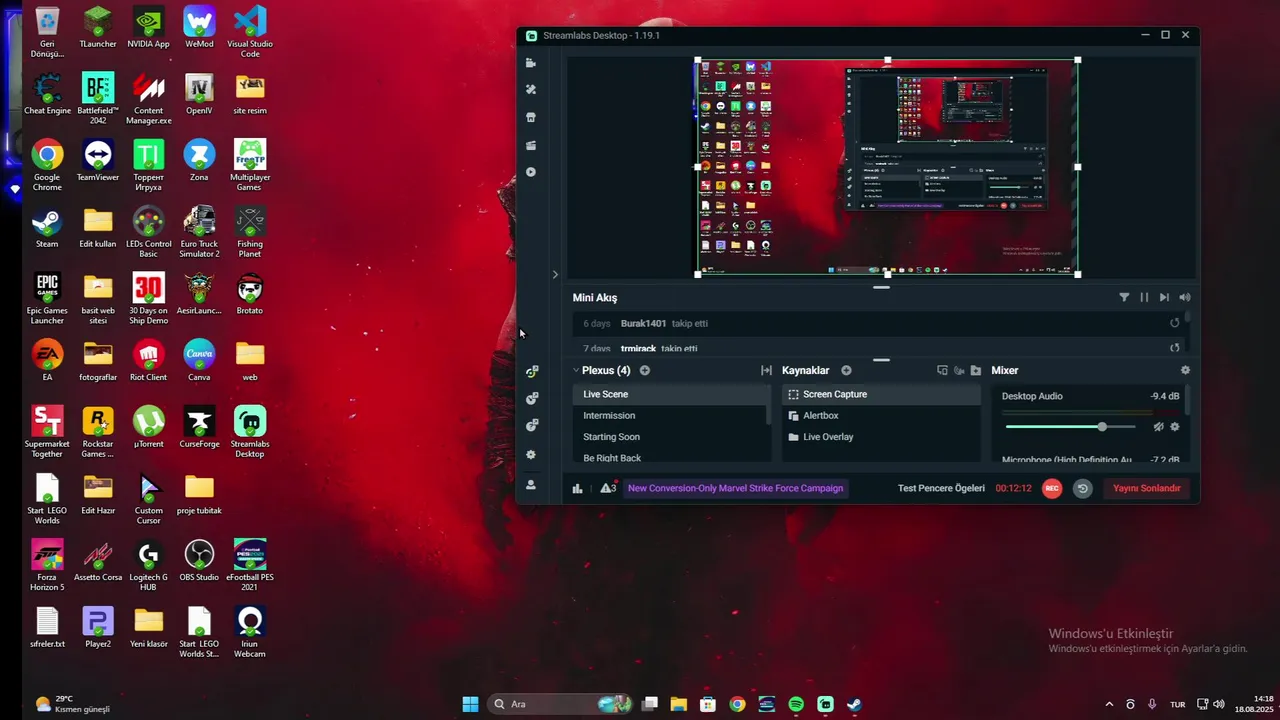Open File Explorer from the taskbar
The image size is (1280, 720).
pos(678,704)
